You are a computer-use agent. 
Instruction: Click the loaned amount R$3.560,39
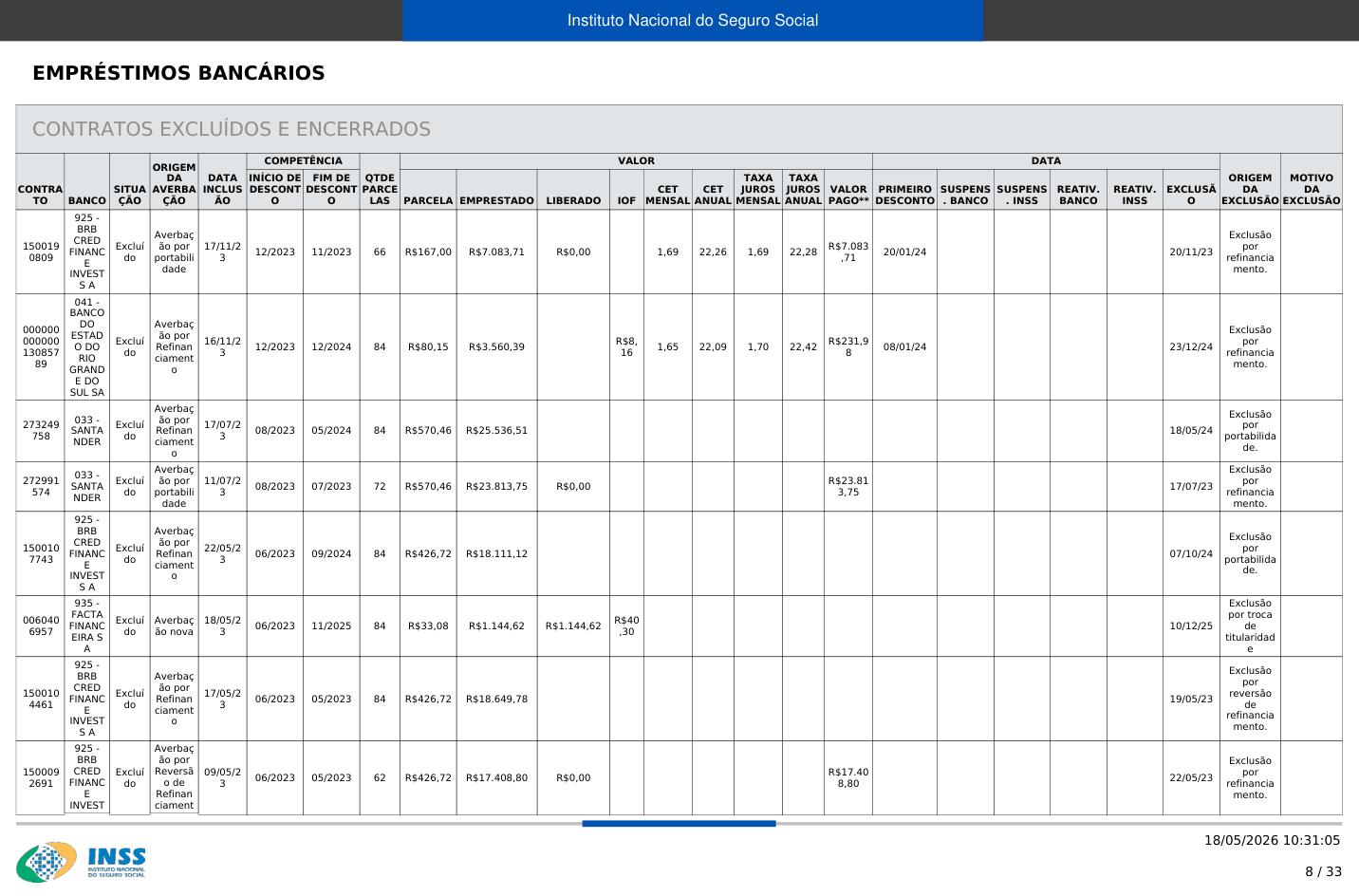[x=496, y=346]
